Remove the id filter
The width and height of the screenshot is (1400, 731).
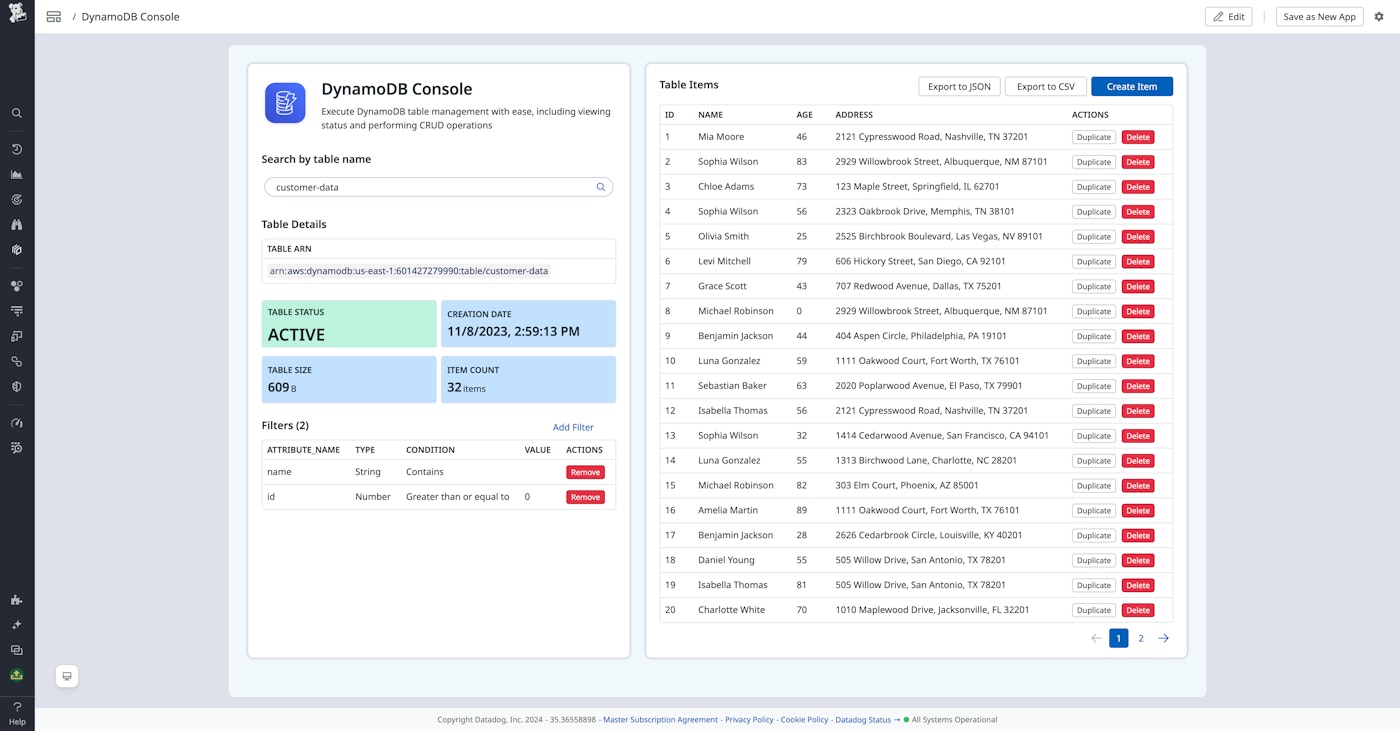point(585,497)
